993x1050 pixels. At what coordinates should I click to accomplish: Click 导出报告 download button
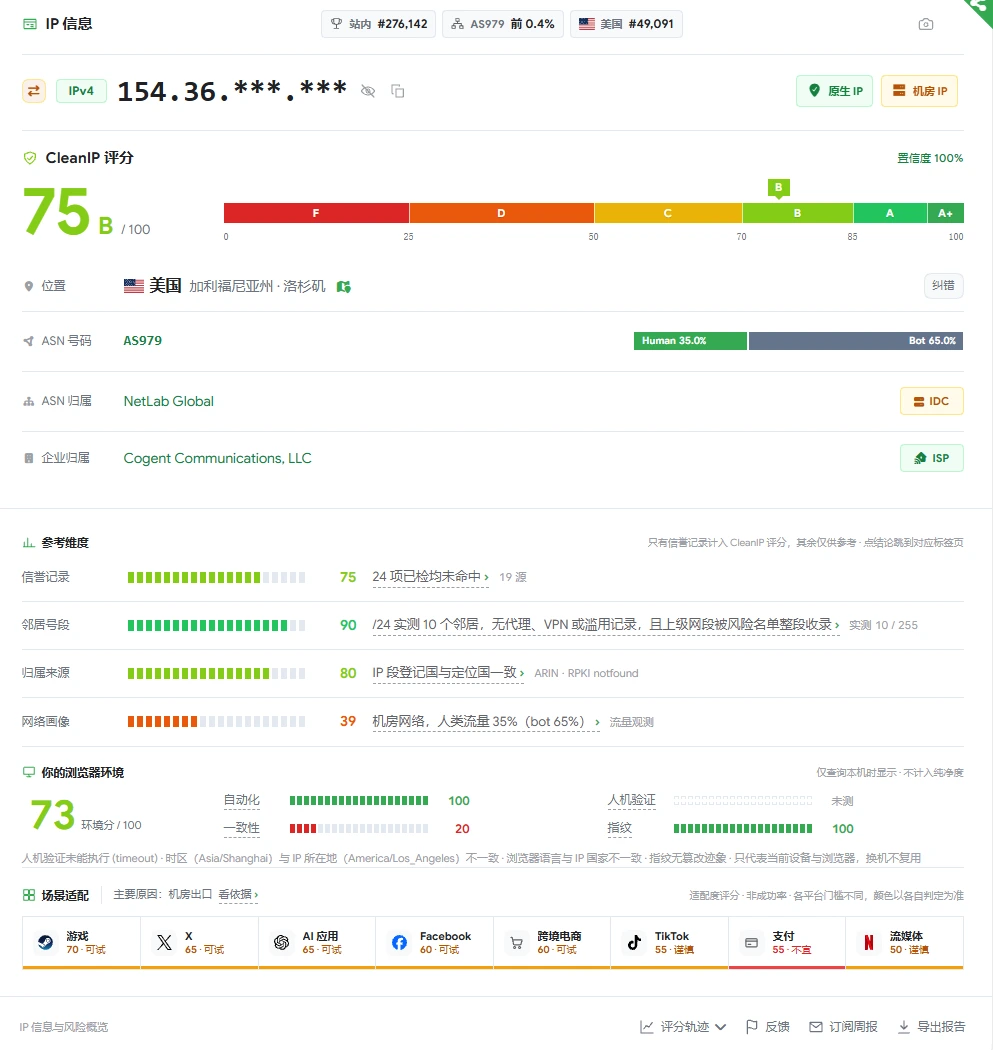click(931, 1027)
